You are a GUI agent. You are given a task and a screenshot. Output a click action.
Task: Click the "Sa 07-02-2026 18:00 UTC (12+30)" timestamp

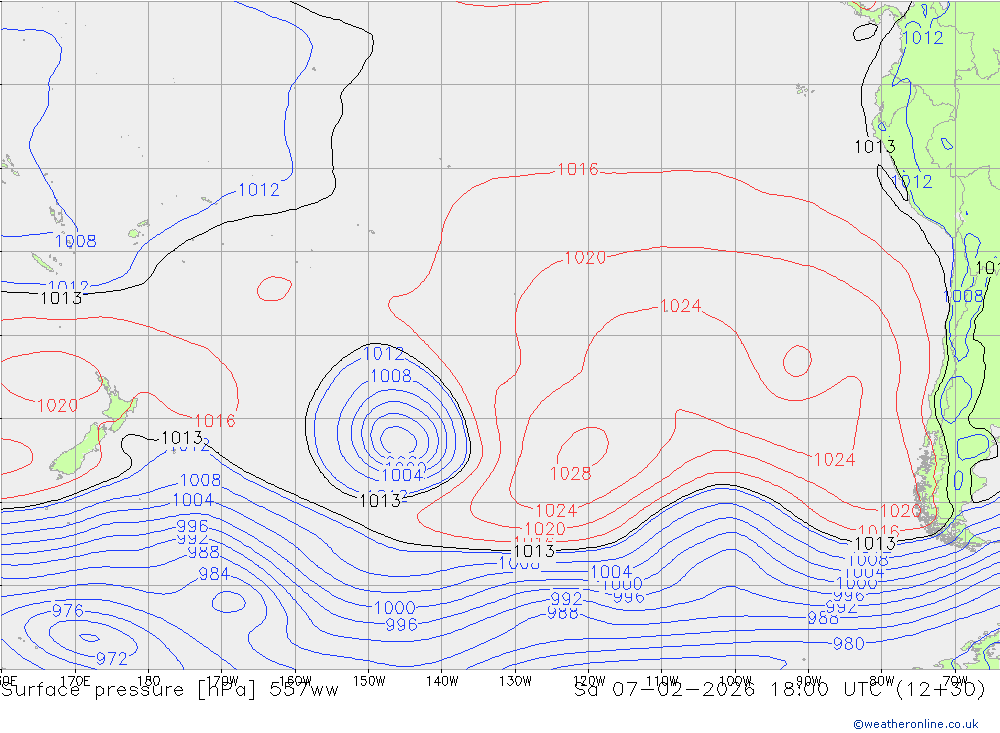click(780, 690)
